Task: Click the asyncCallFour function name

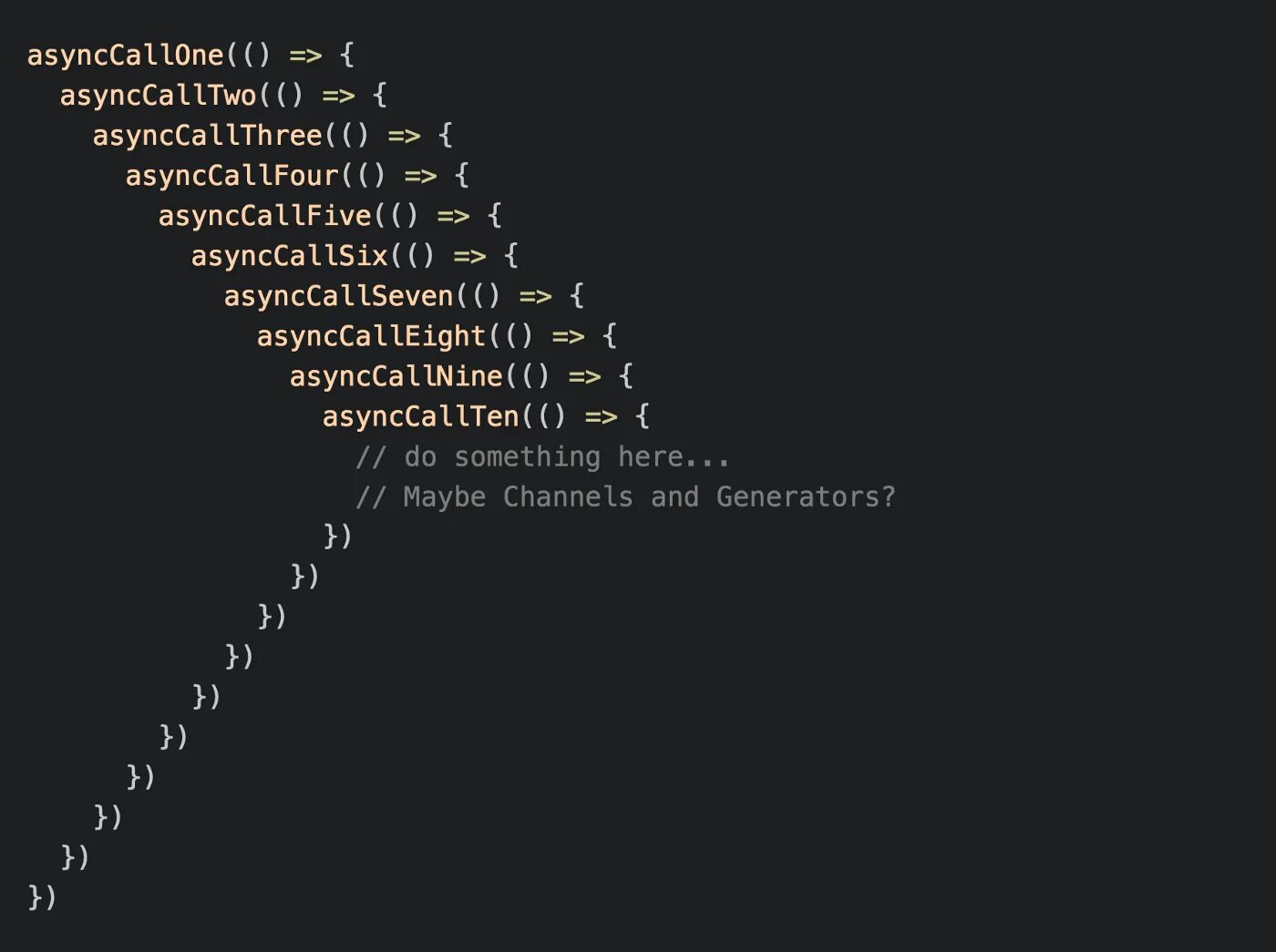Action: coord(232,176)
